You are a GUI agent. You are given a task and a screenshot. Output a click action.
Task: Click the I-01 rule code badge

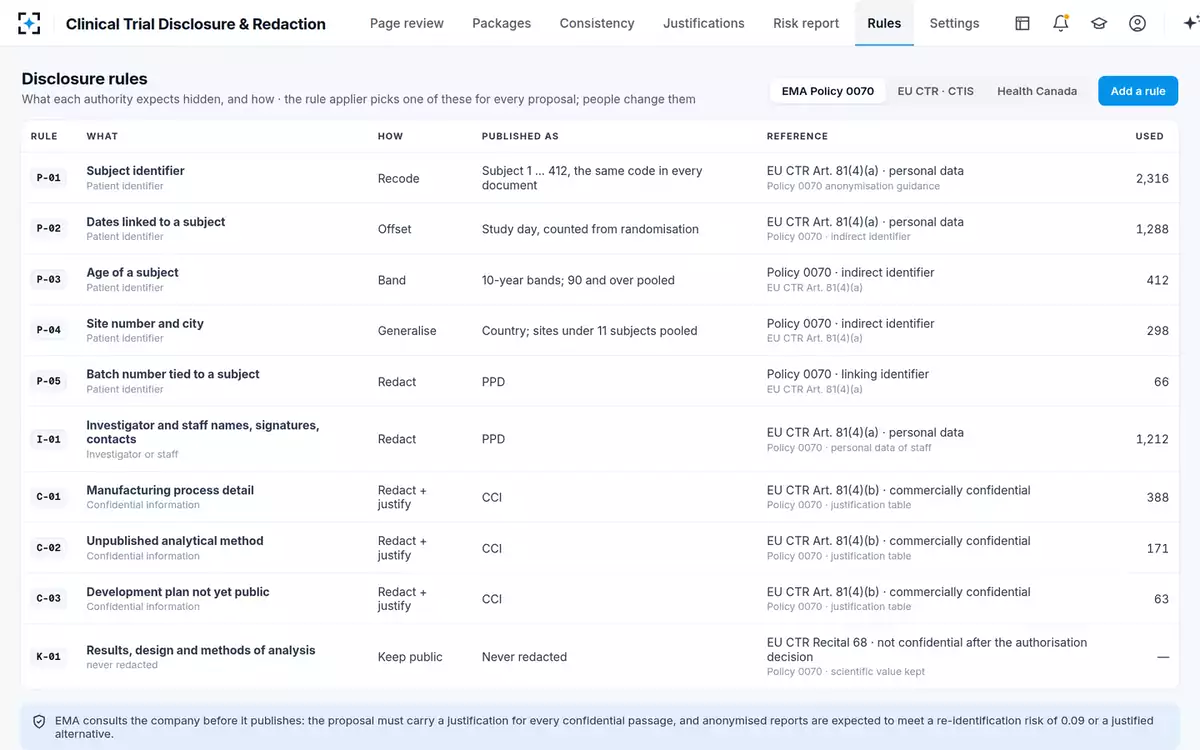(x=49, y=439)
